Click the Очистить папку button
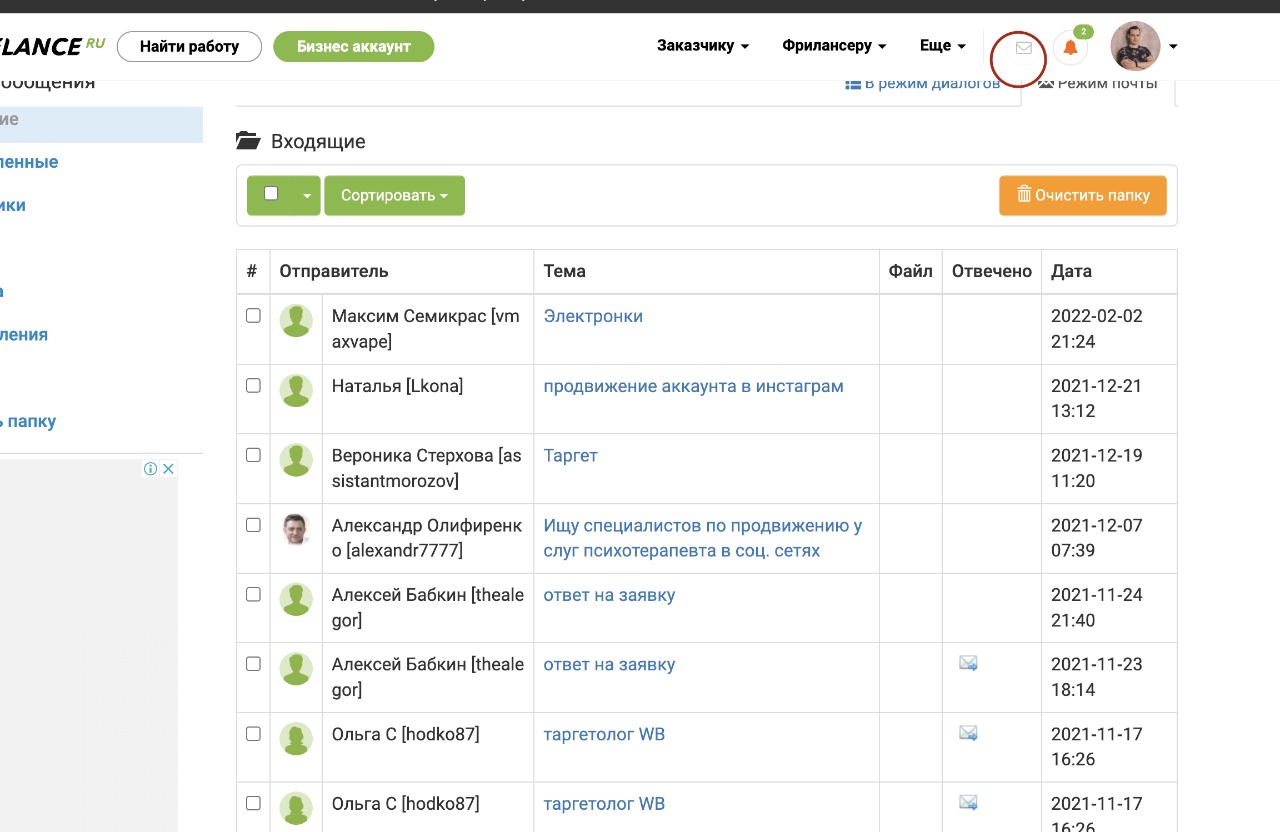This screenshot has width=1280, height=832. [1082, 196]
